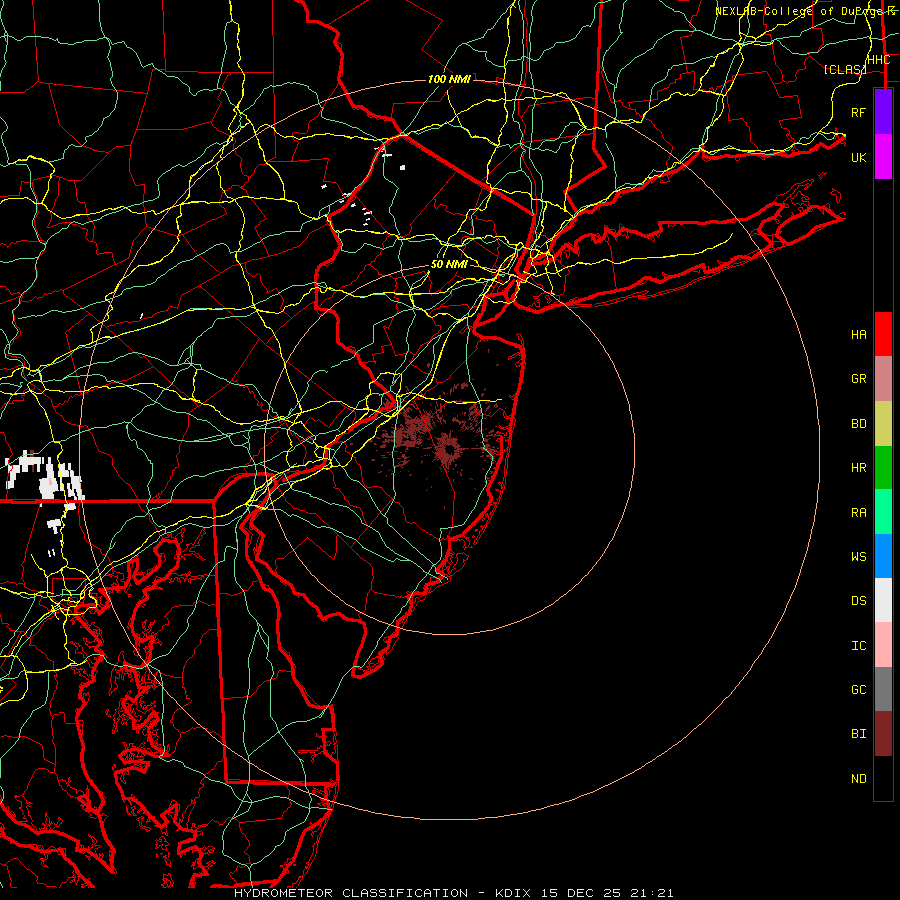
Task: Select the GC gray legend swatch
Action: 883,689
